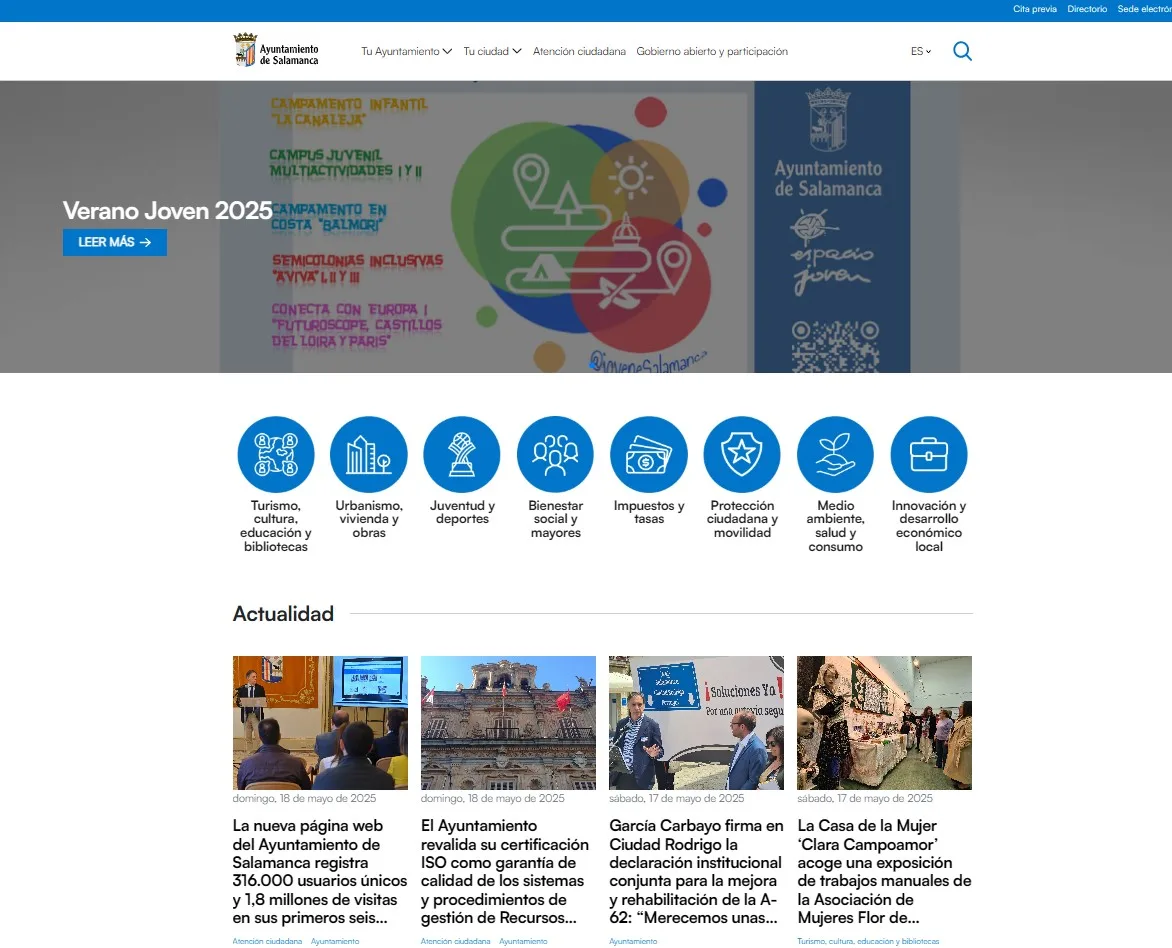Open Turismo, cultura, educación y bibliotecas icon
1172x948 pixels.
point(276,455)
